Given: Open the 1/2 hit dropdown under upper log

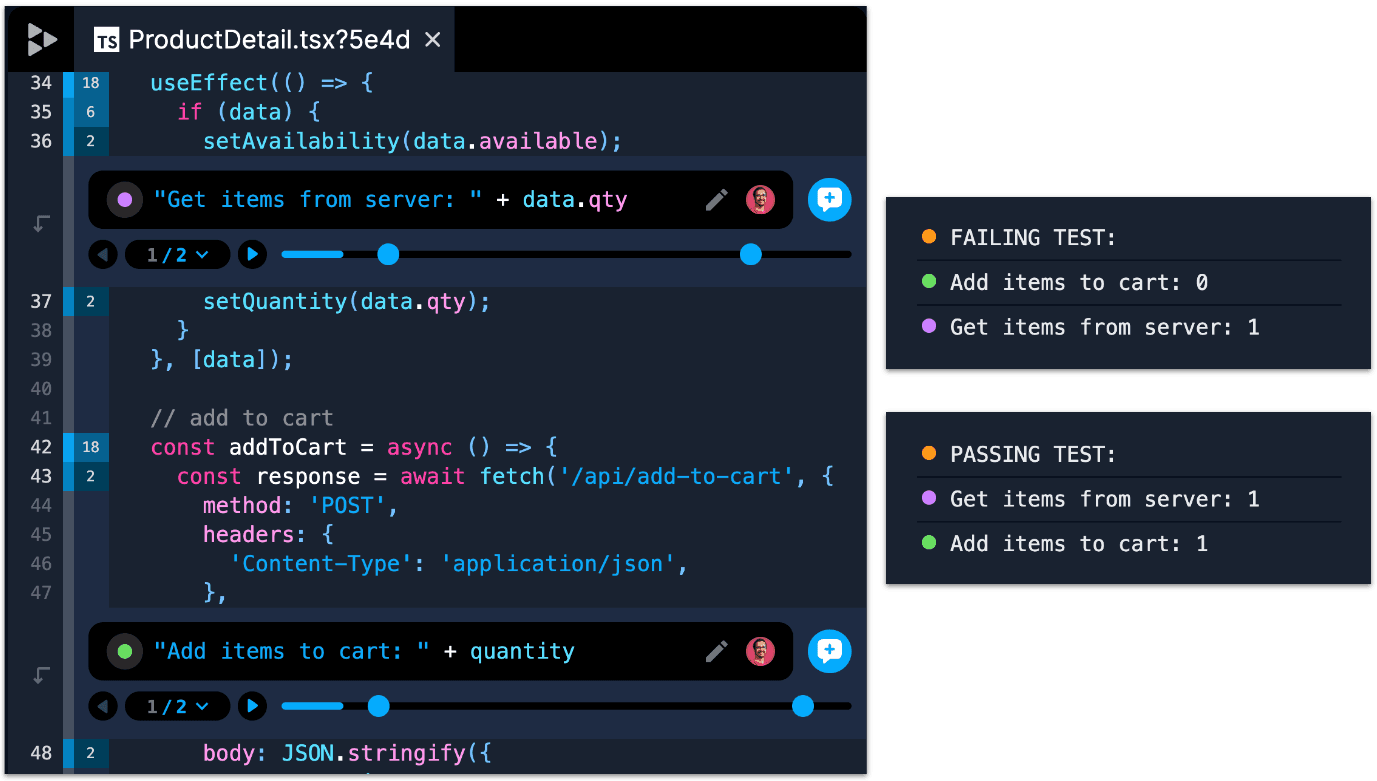Looking at the screenshot, I should (178, 255).
